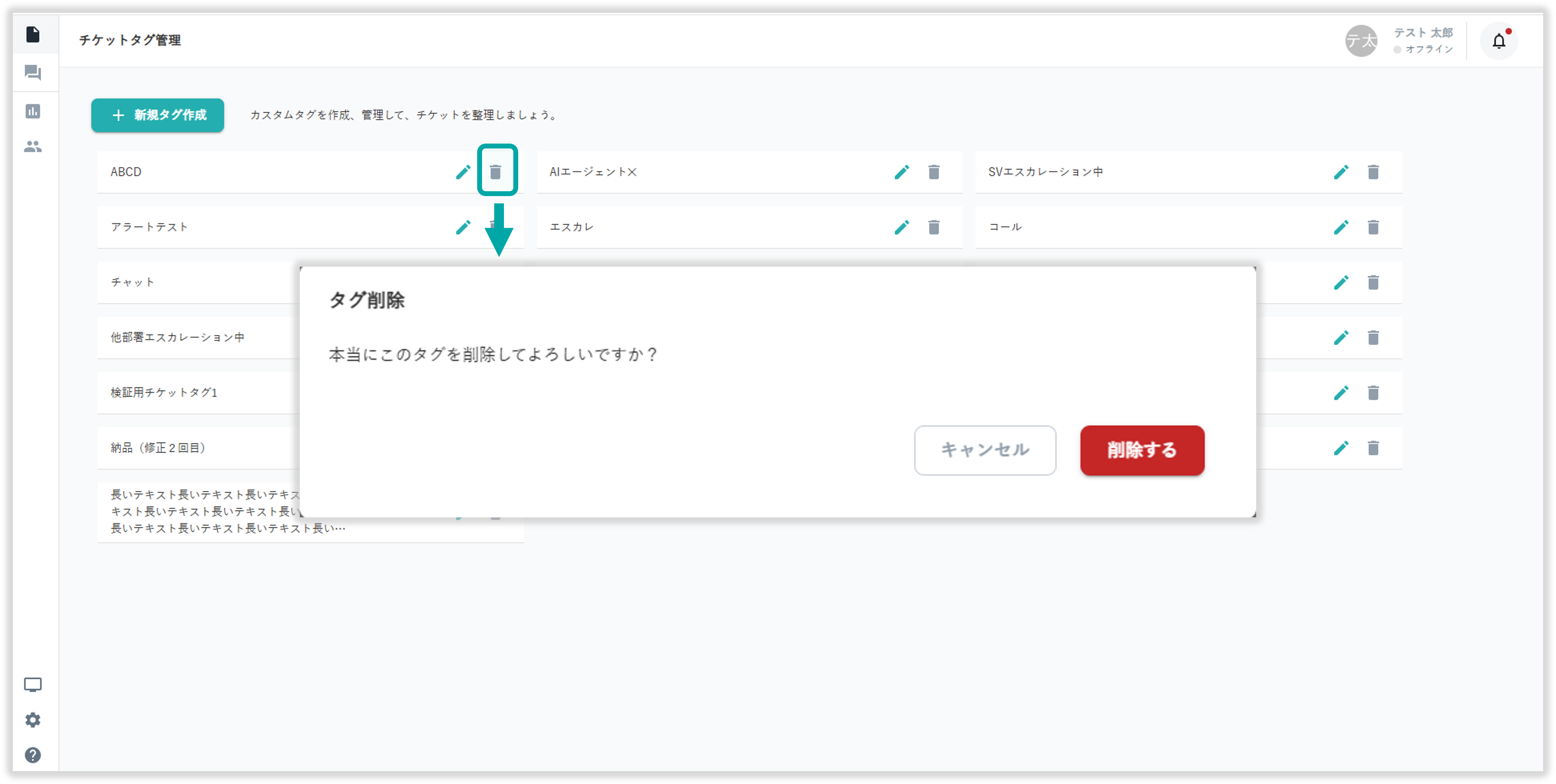
Task: Click the monitor screen icon in sidebar
Action: tap(33, 684)
